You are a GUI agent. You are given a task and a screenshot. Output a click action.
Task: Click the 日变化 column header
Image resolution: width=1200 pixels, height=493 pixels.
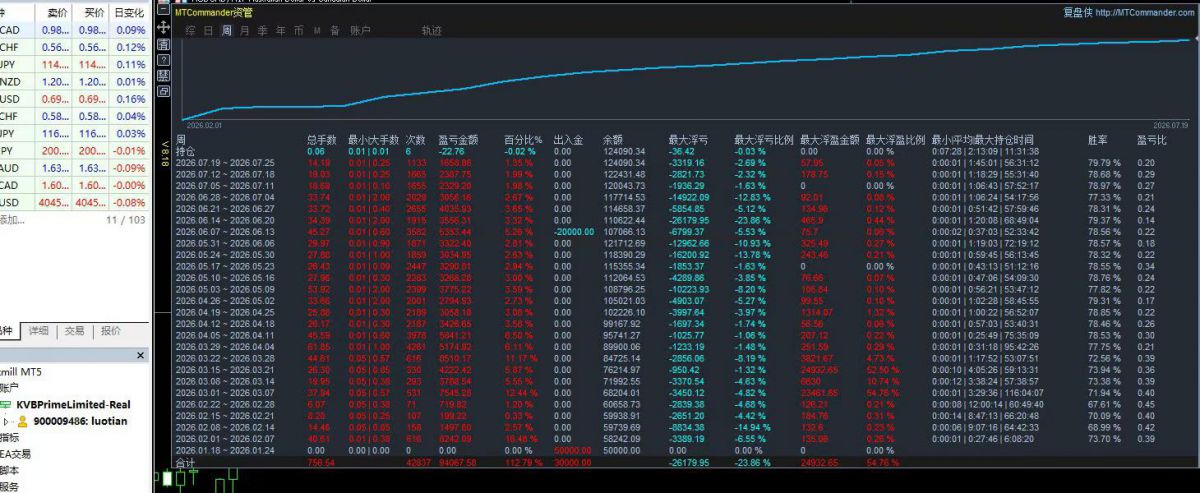coord(129,12)
